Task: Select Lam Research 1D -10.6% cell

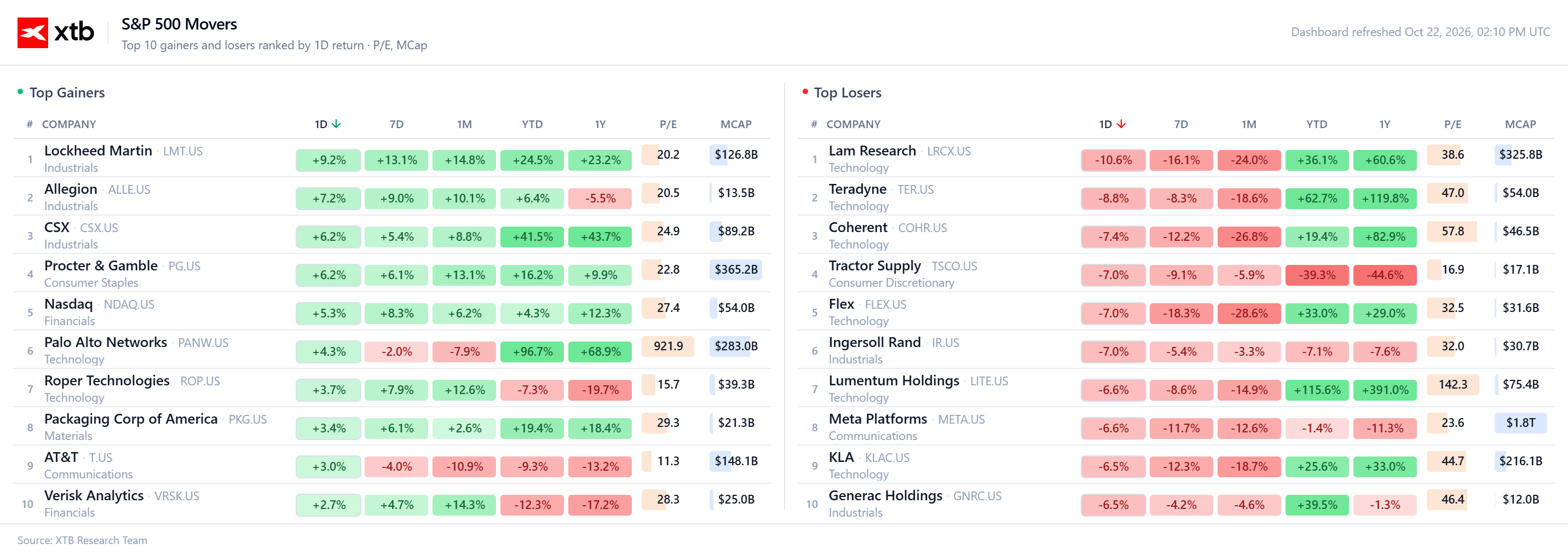Action: pyautogui.click(x=1113, y=160)
